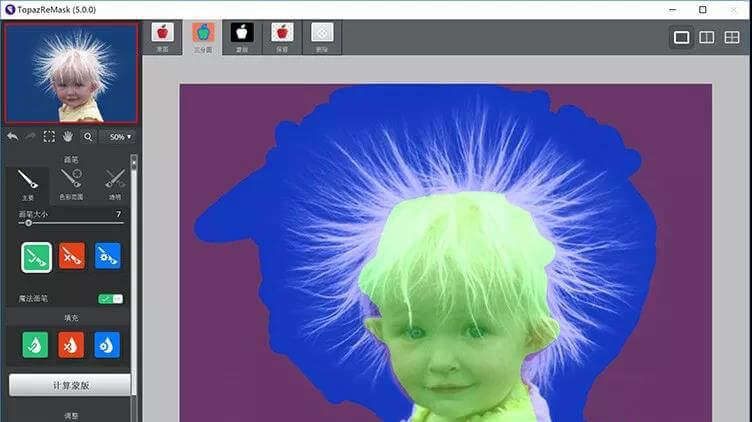This screenshot has height=422, width=752.
Task: Select the blue compute fill bucket
Action: pos(107,345)
